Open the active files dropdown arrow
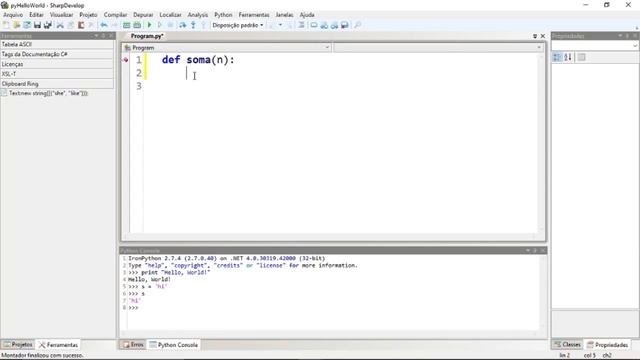This screenshot has height=360, width=640. (535, 36)
